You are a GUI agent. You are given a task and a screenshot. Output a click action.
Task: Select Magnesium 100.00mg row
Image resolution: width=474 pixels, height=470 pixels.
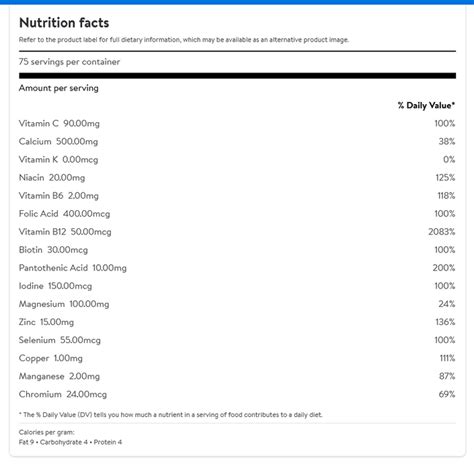coord(237,304)
